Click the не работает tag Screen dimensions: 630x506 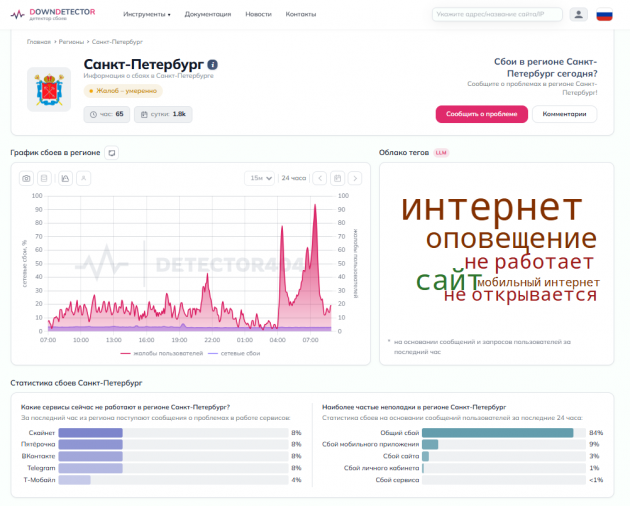529,262
